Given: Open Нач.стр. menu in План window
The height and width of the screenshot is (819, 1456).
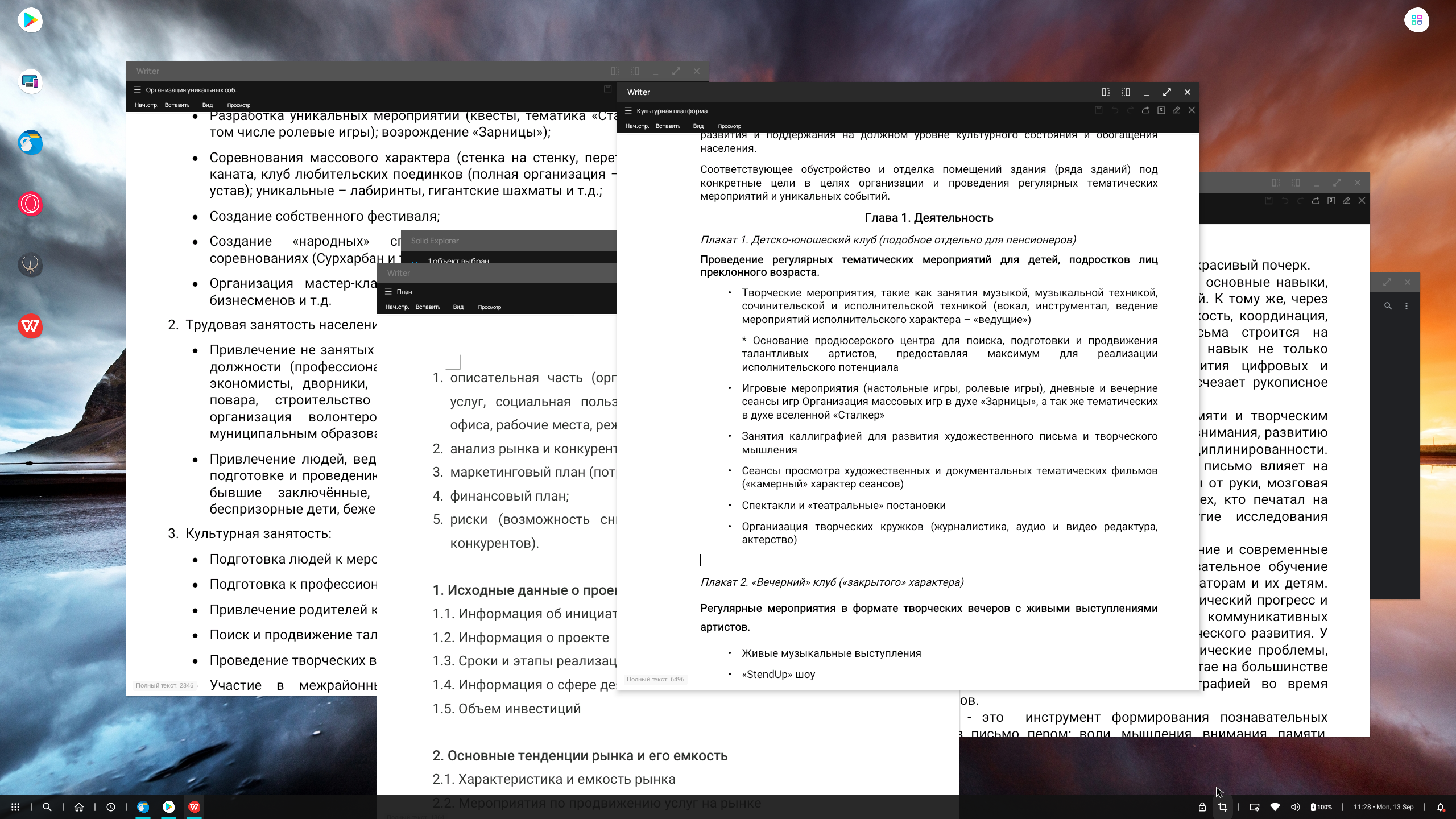Looking at the screenshot, I should click(397, 307).
